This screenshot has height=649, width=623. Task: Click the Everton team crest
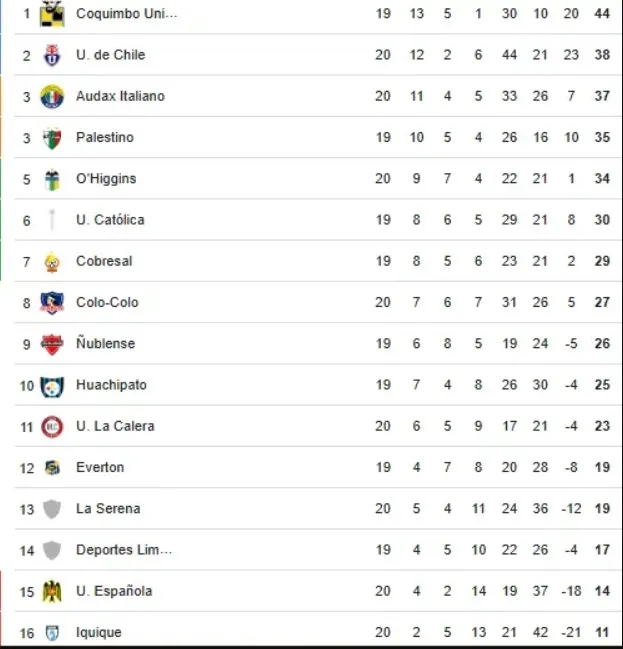click(x=52, y=468)
